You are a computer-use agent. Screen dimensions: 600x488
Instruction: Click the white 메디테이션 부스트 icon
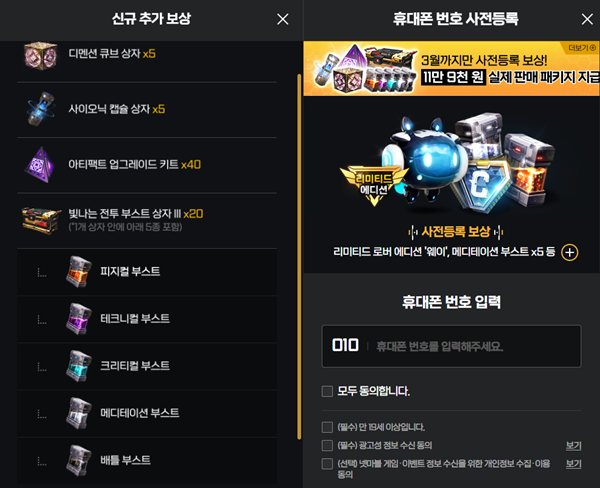click(x=79, y=413)
